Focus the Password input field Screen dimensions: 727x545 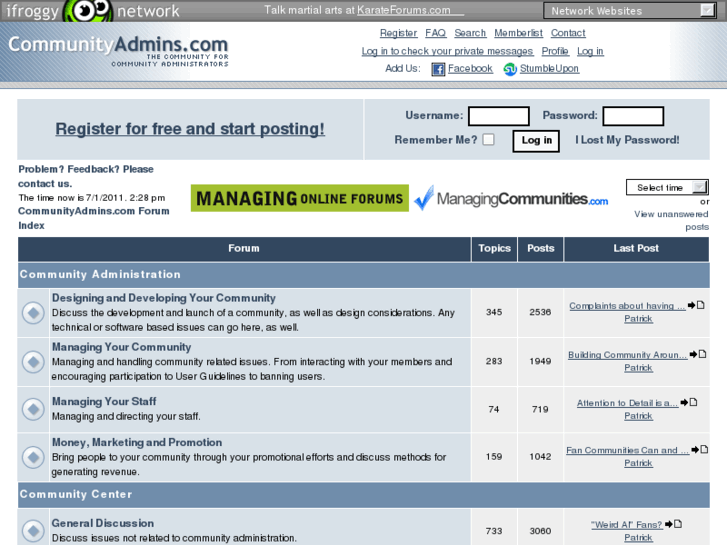(633, 116)
